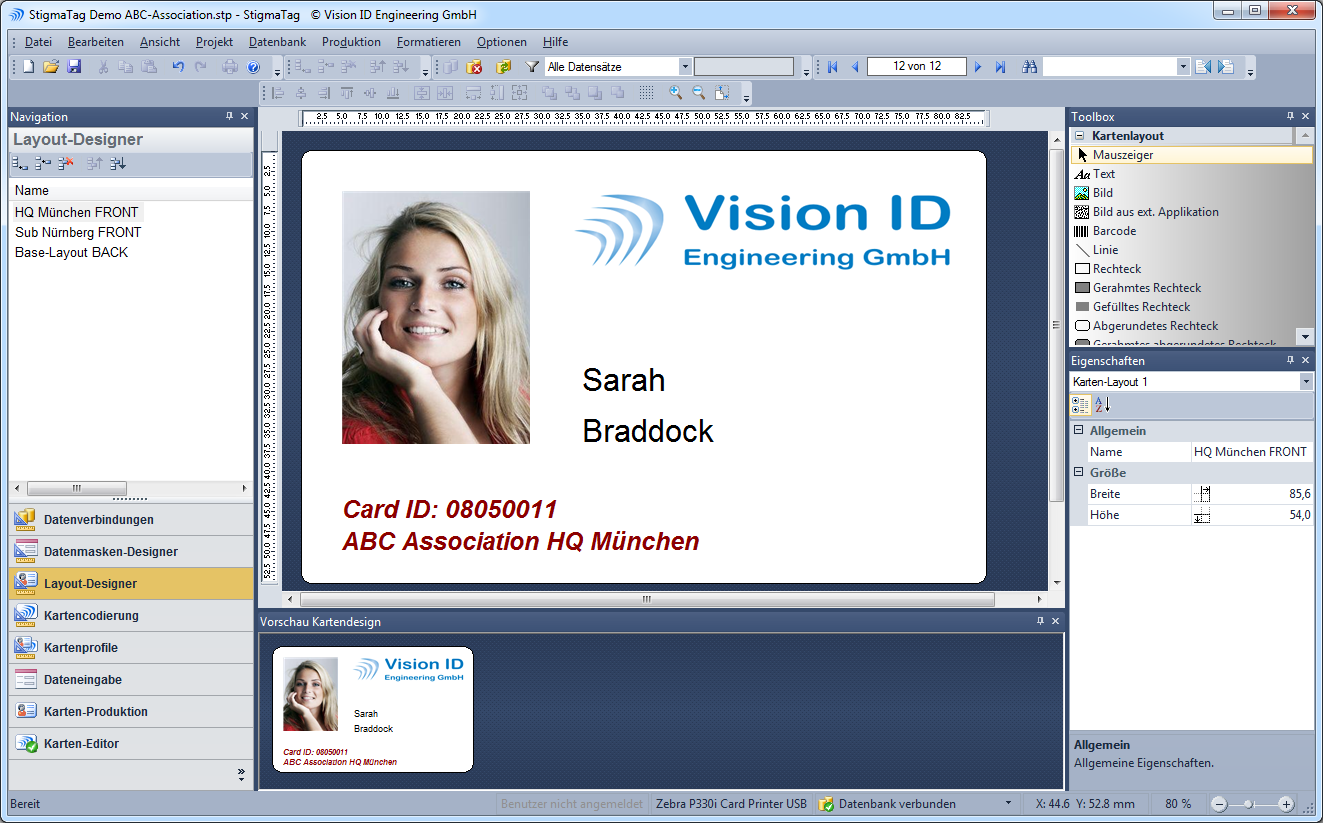
Task: Click the binoculars search icon
Action: 1030,67
